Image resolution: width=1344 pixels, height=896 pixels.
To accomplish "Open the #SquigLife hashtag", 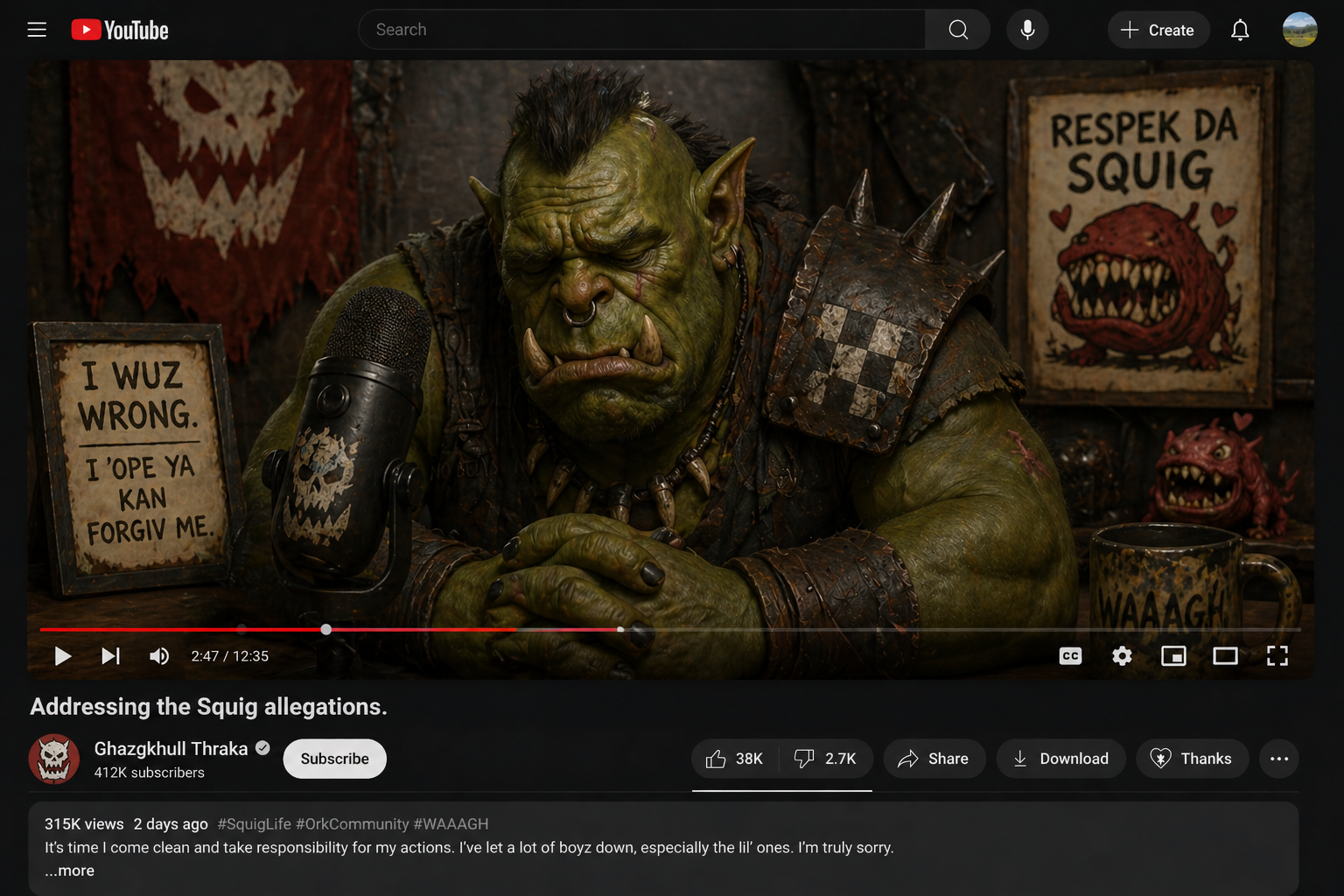I will [x=255, y=824].
